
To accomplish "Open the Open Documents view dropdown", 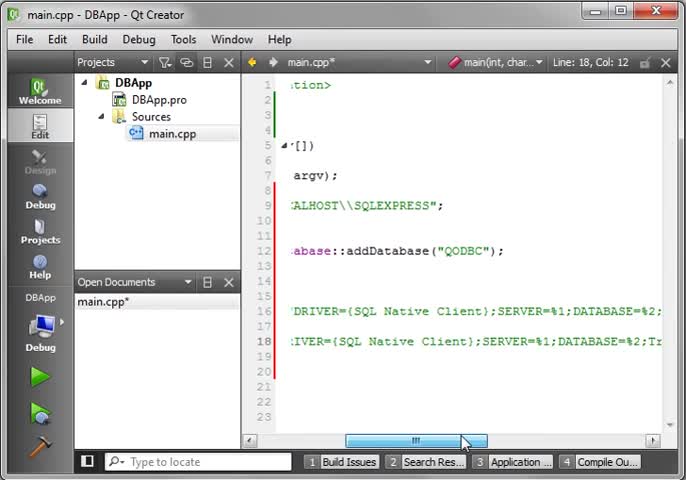I will point(135,282).
